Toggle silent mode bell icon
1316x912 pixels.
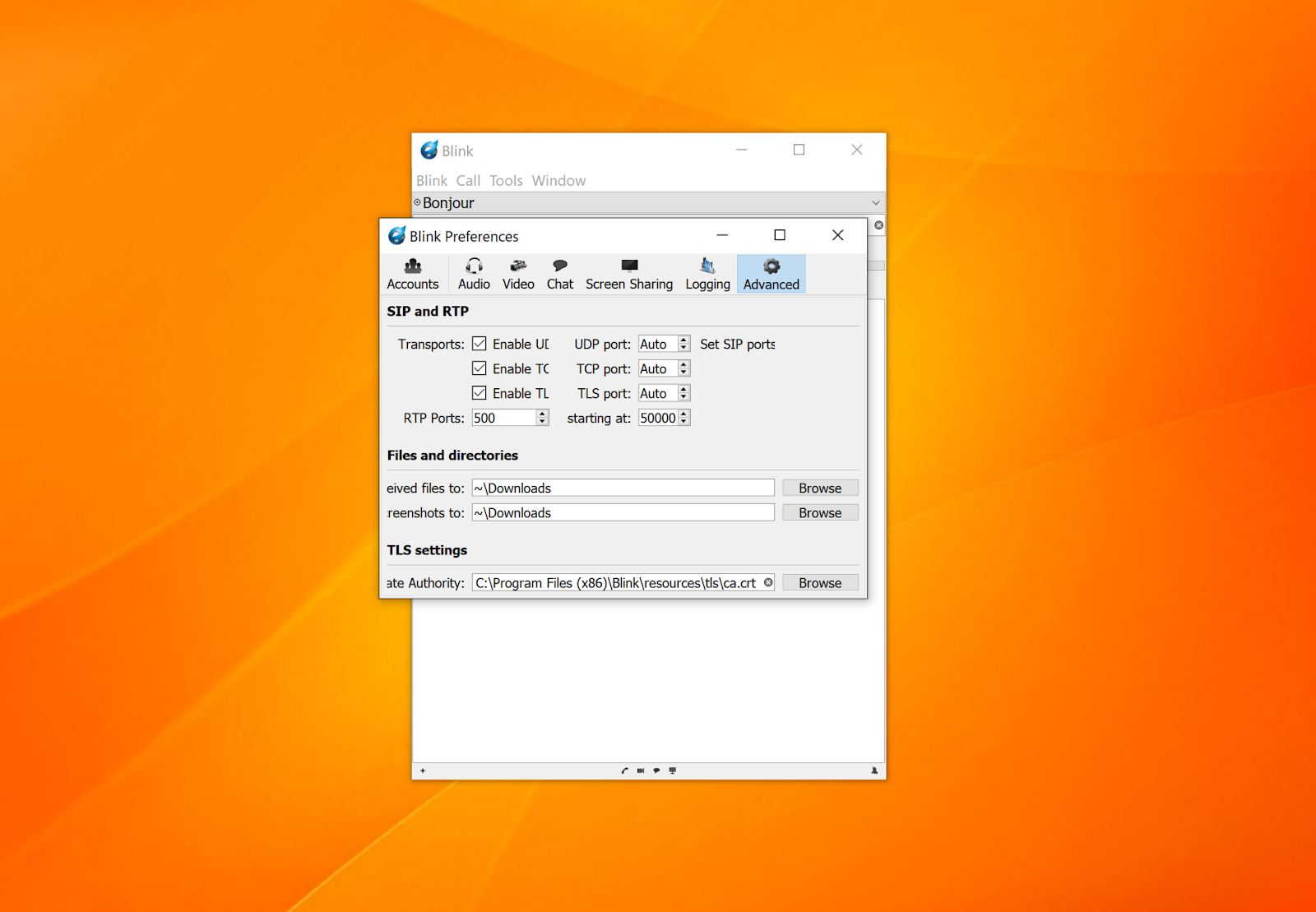(874, 771)
